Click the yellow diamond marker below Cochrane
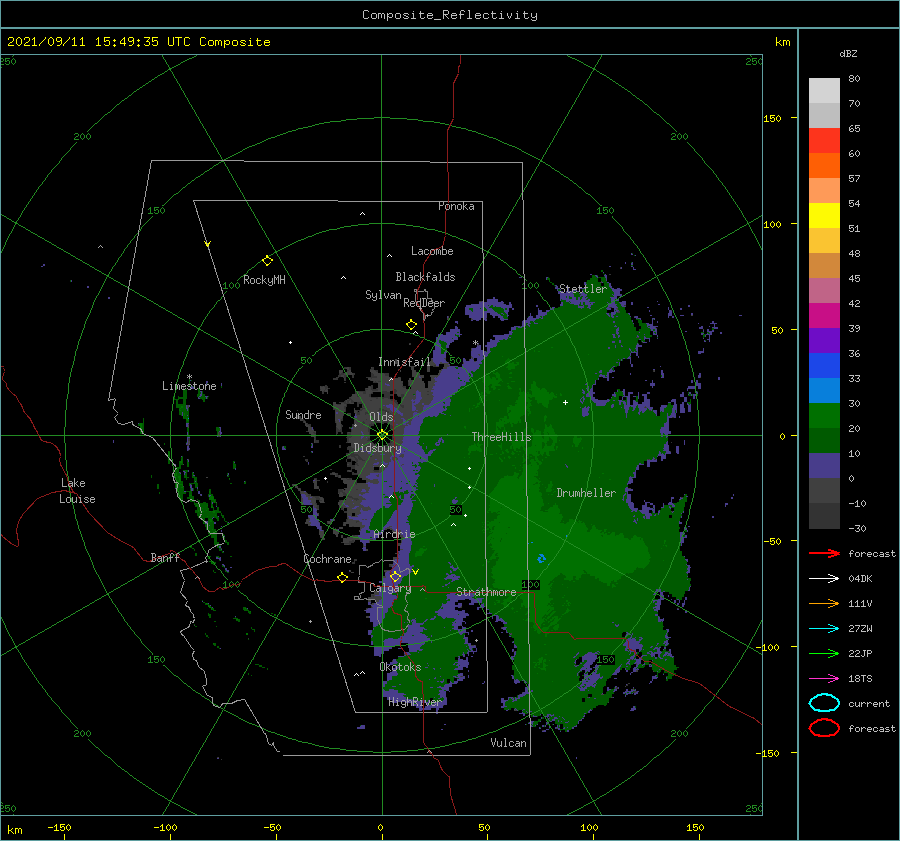 coord(342,577)
